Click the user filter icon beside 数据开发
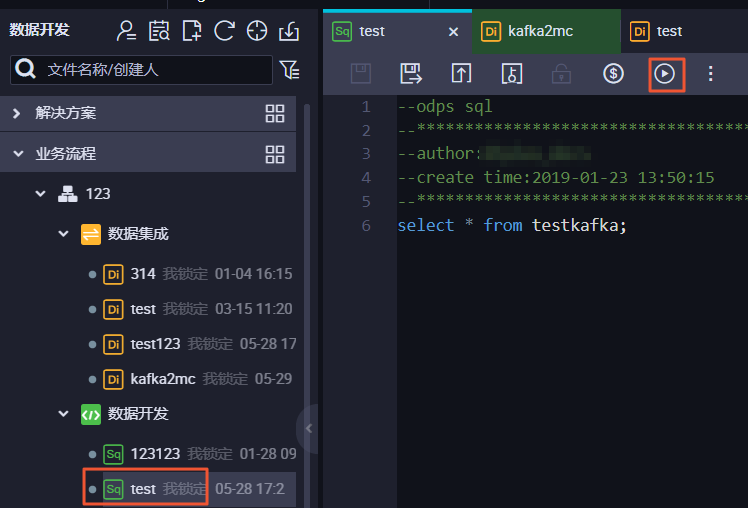Viewport: 748px width, 508px height. point(126,31)
